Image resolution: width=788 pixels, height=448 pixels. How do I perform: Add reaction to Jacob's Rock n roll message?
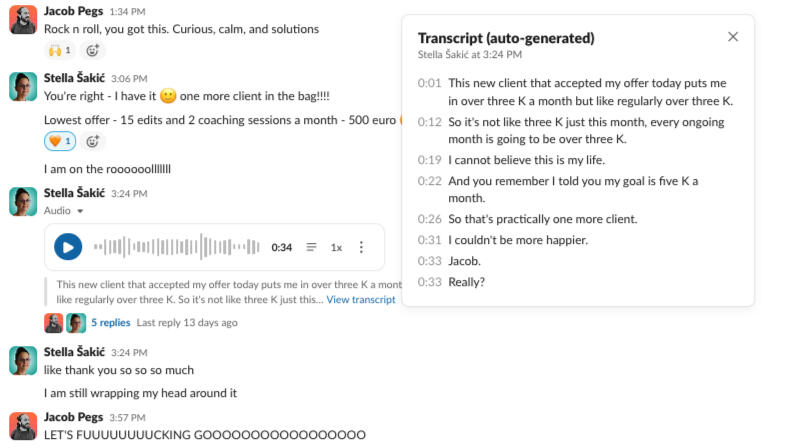click(x=93, y=50)
